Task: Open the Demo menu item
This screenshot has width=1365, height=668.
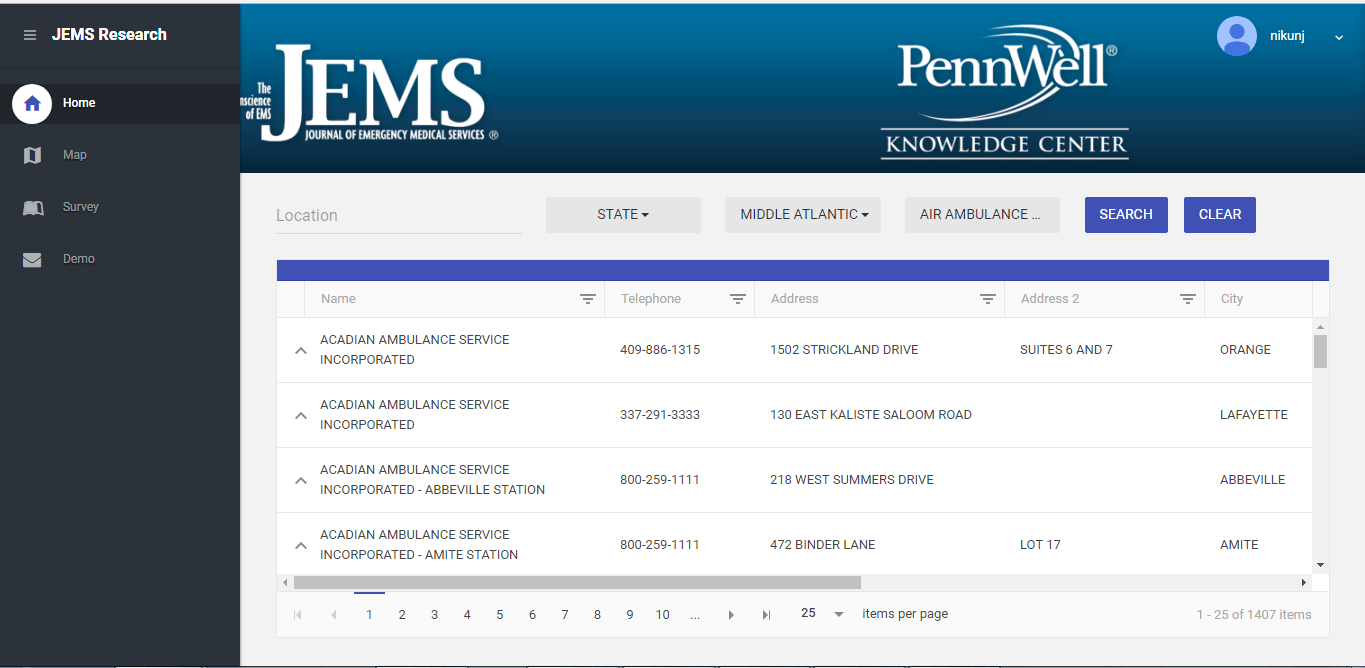Action: coord(120,259)
